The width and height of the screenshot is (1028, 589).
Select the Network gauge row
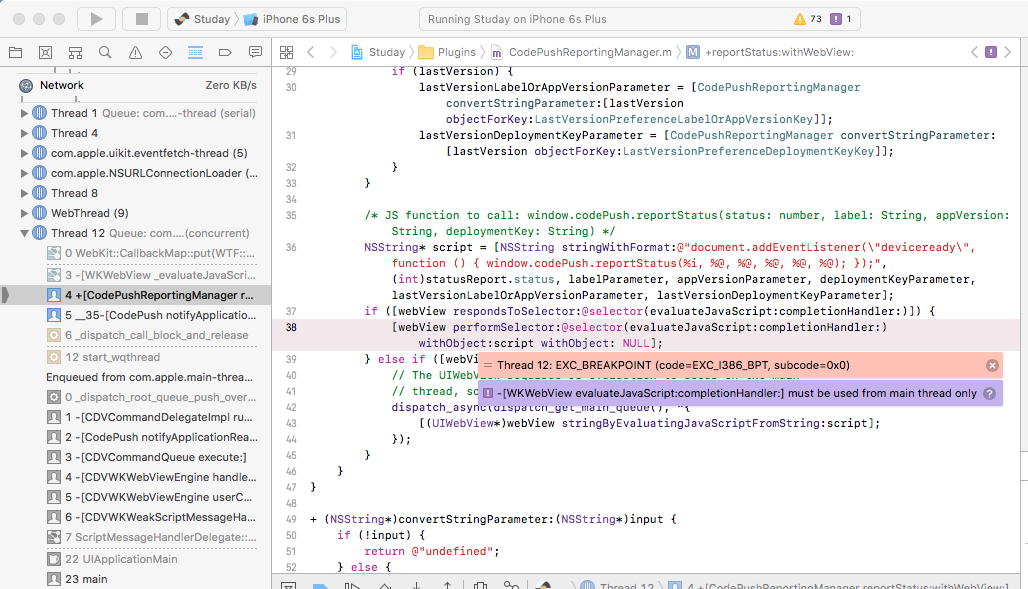pyautogui.click(x=136, y=85)
